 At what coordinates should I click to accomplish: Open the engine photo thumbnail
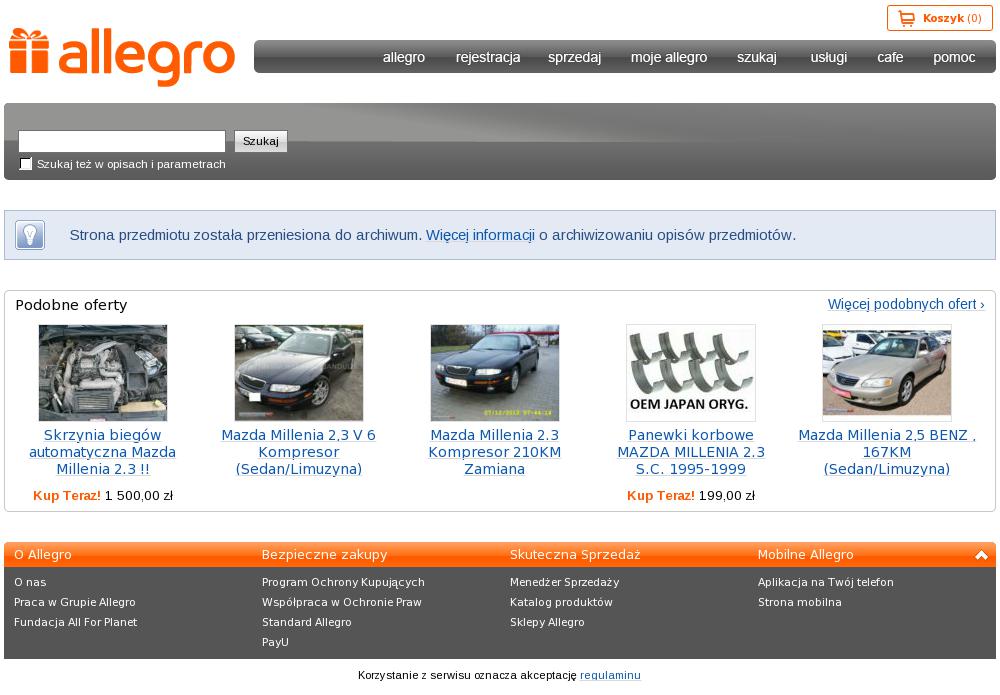[x=103, y=373]
